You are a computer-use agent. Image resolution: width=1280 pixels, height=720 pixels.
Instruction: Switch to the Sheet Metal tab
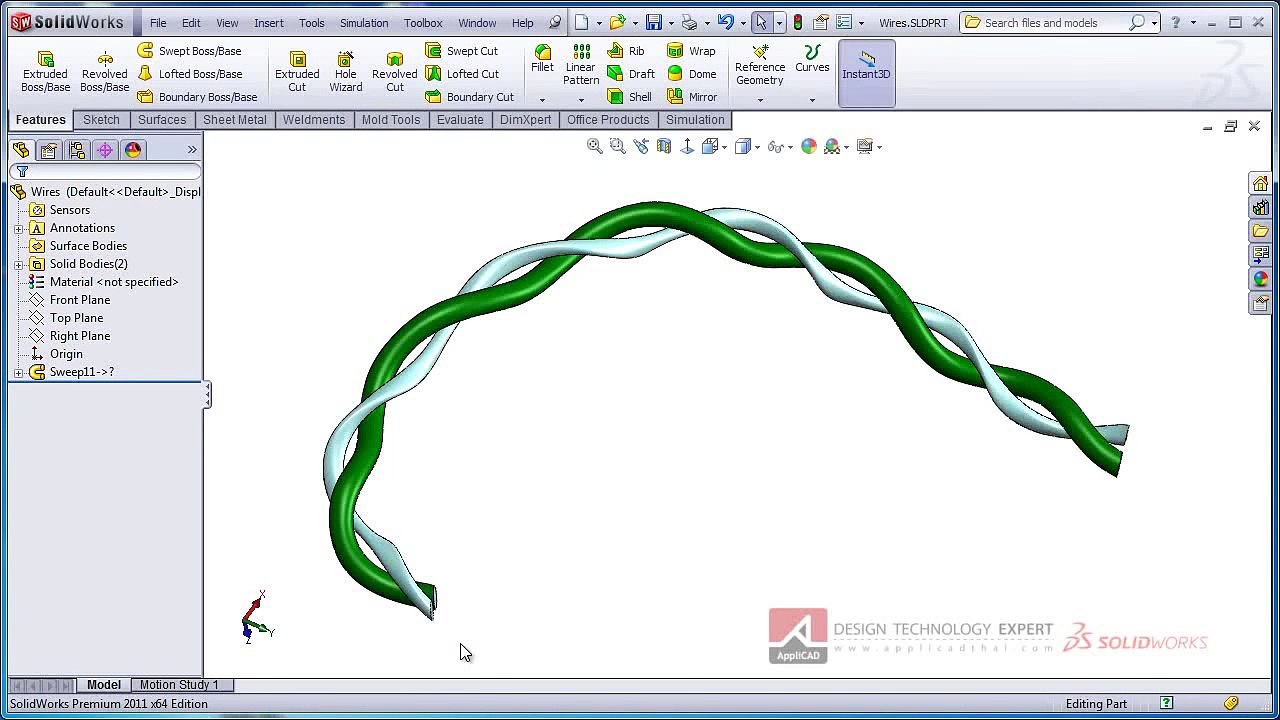[235, 120]
